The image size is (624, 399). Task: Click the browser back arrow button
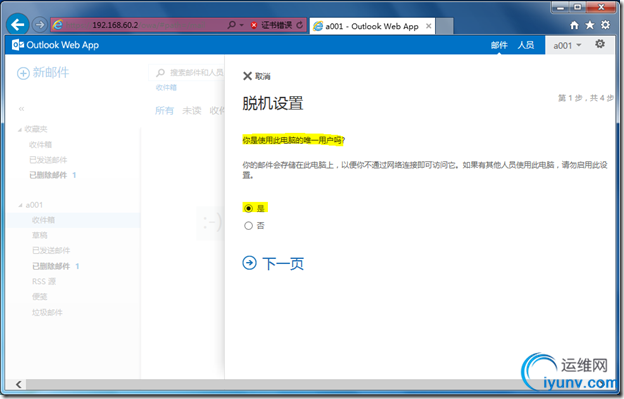tap(18, 25)
